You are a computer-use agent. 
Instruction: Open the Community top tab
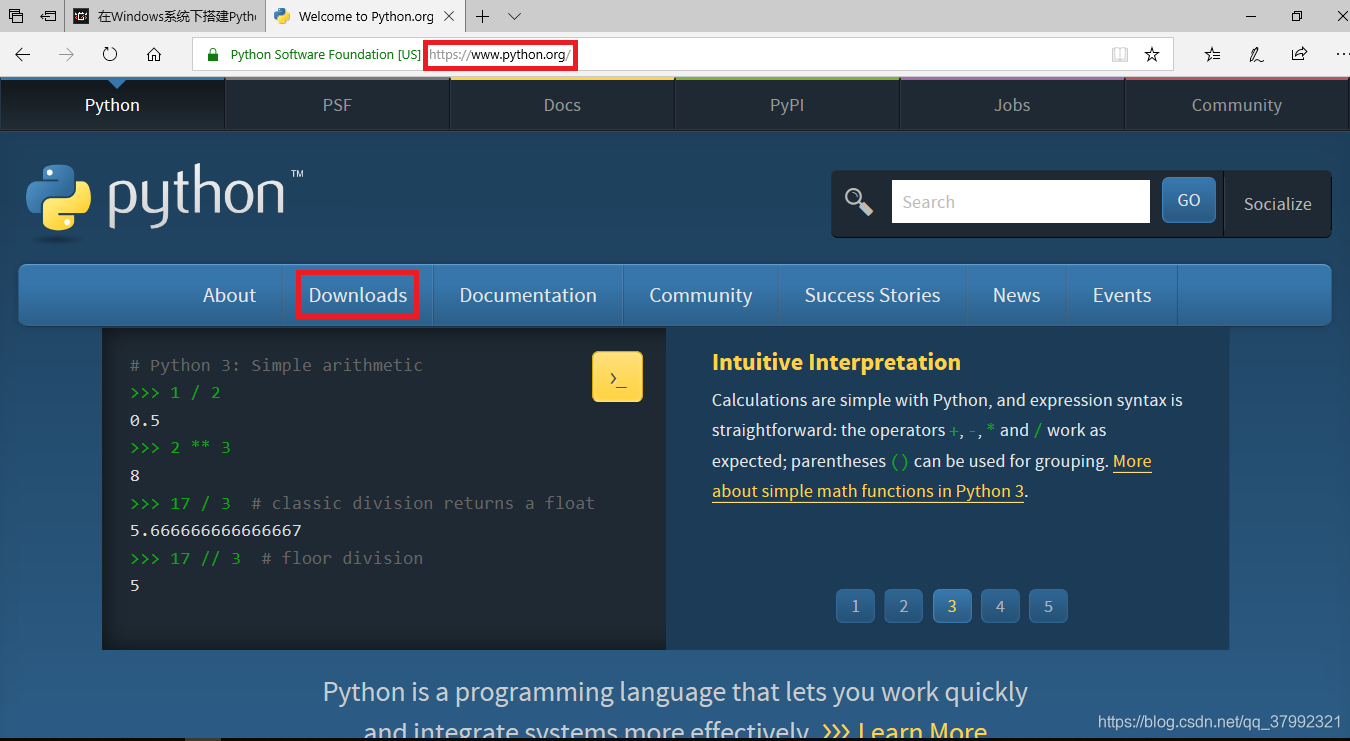1237,105
